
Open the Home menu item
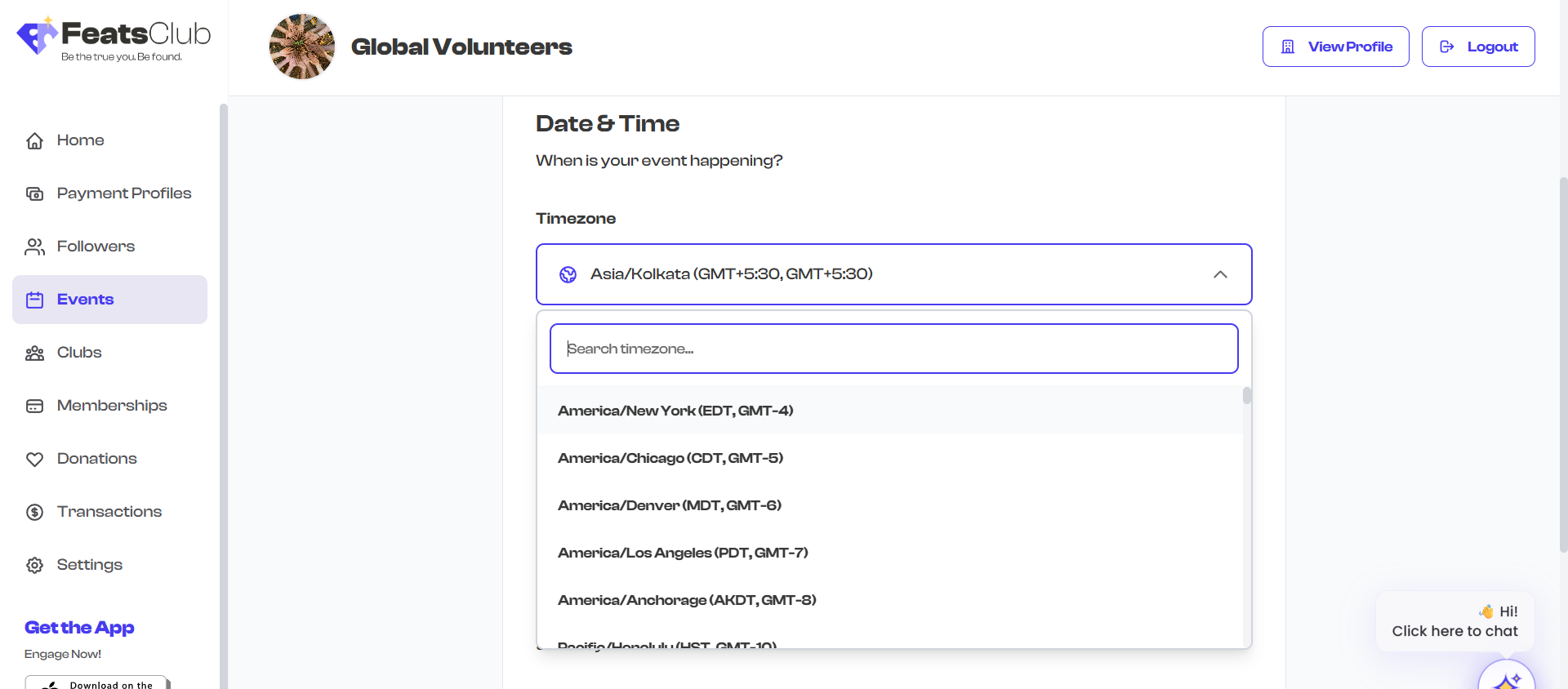click(x=110, y=140)
